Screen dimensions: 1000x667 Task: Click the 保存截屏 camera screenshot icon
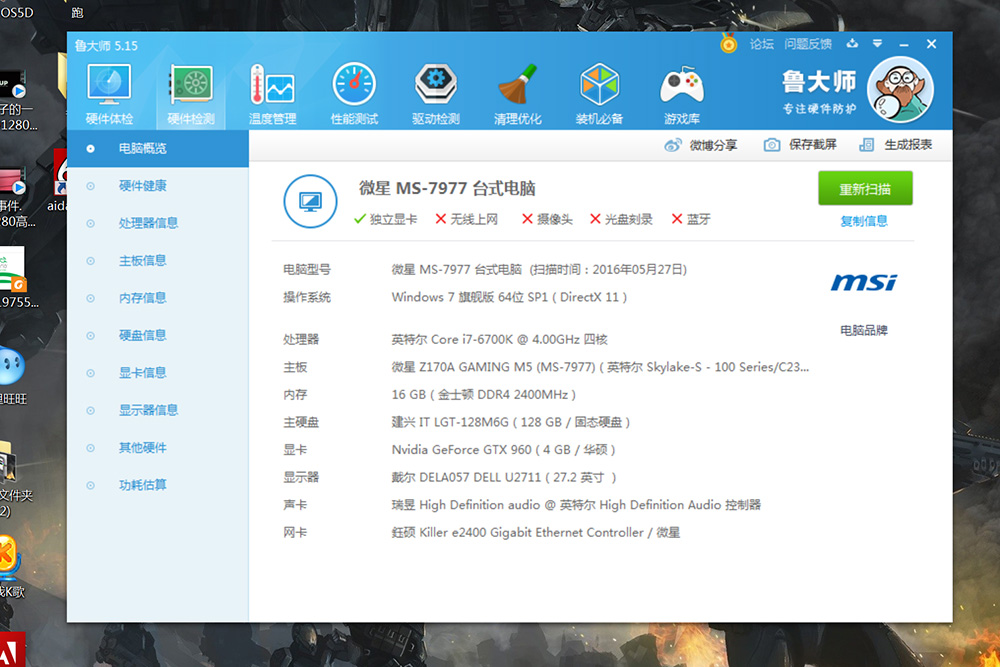tap(772, 145)
